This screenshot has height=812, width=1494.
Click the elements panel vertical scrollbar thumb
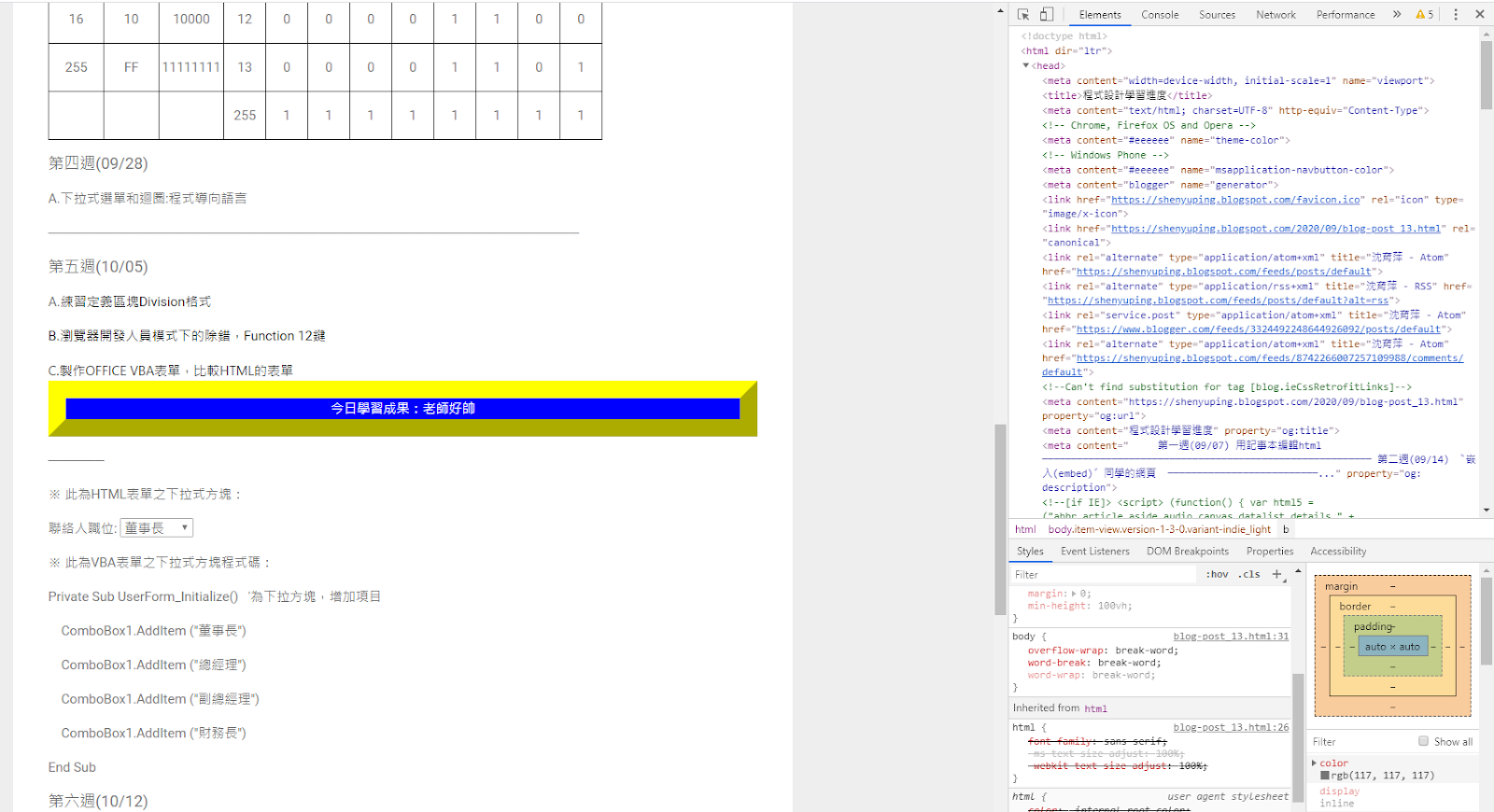(1487, 75)
